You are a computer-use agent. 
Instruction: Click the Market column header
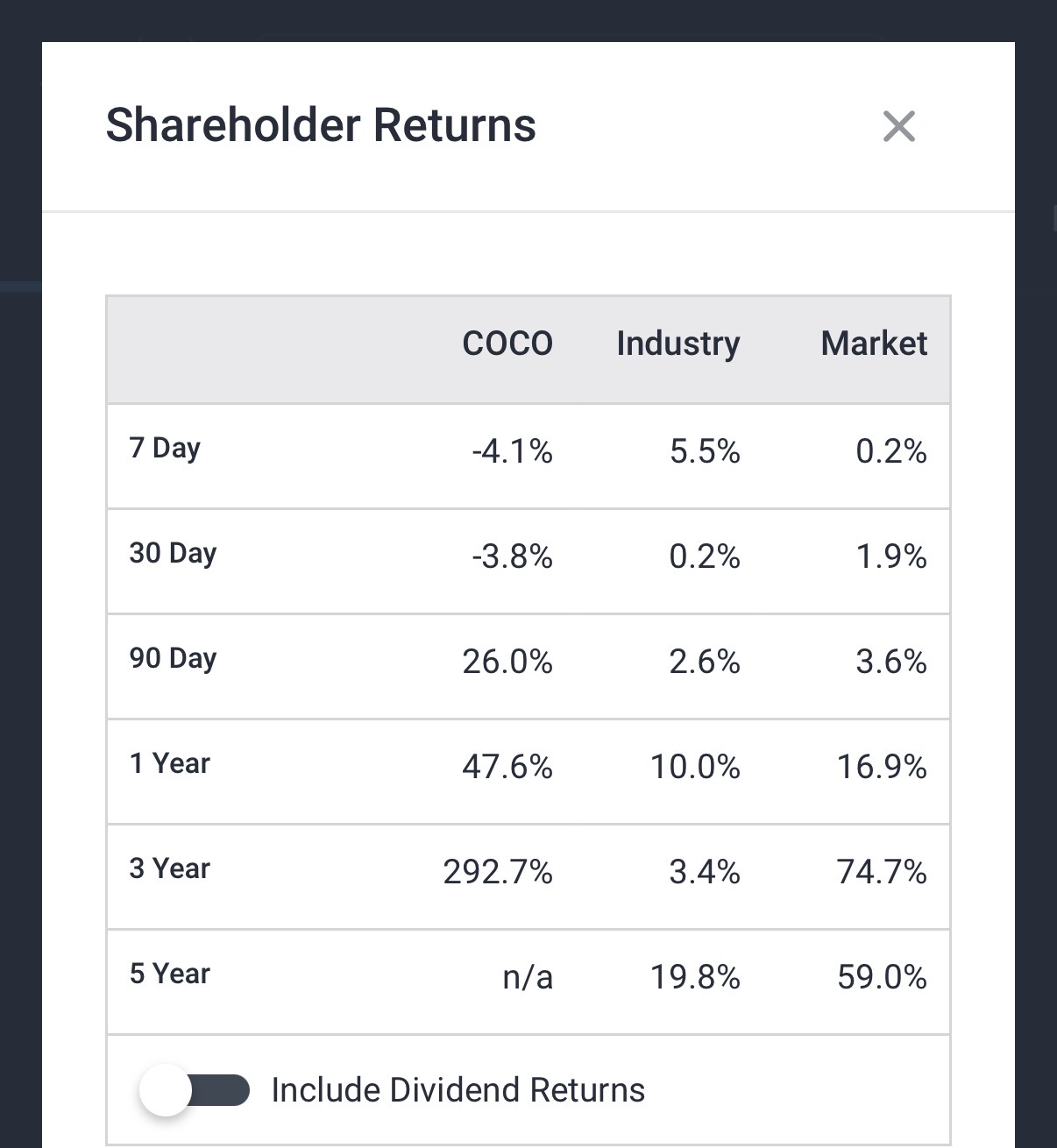[873, 344]
